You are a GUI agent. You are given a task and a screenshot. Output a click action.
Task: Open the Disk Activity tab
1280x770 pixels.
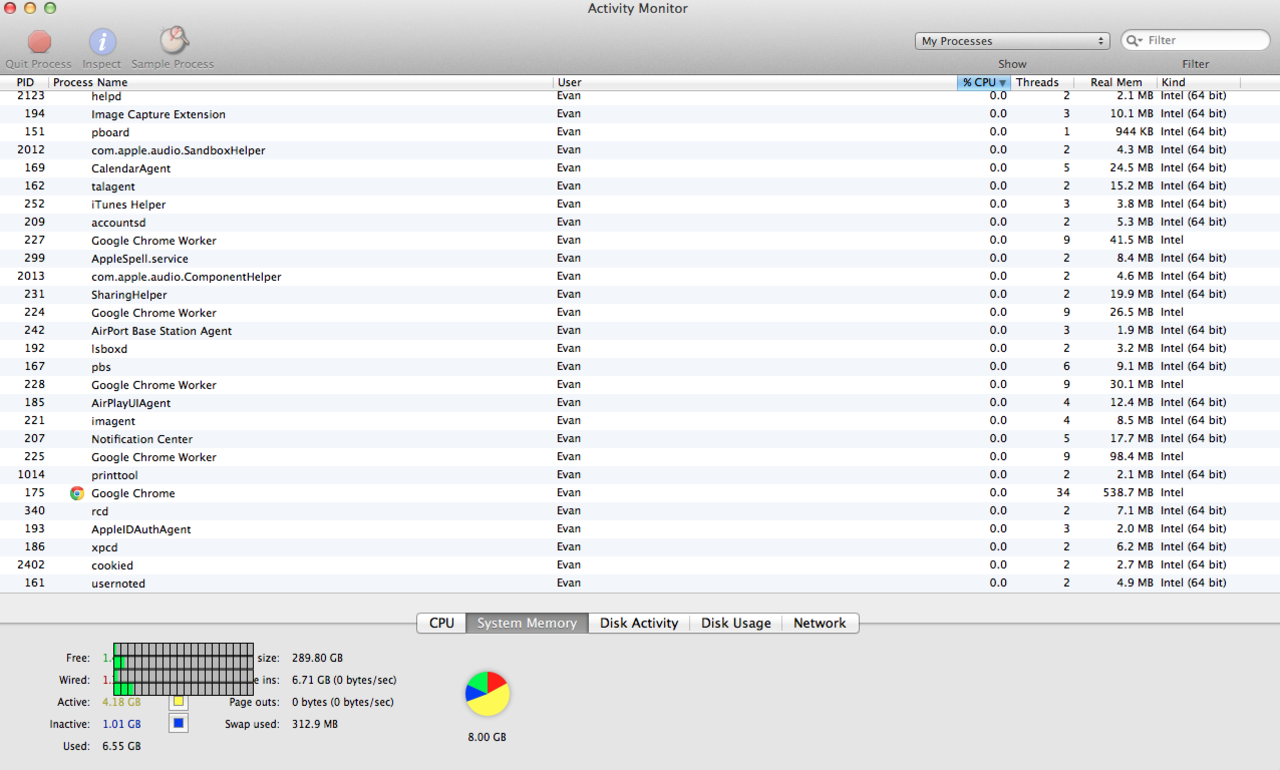click(639, 623)
